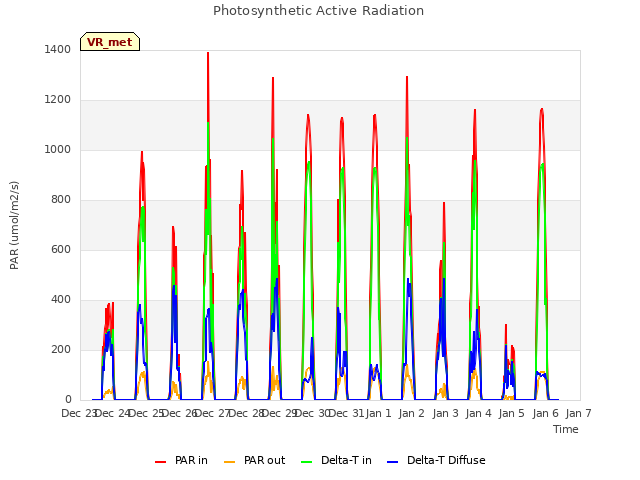
Task: Click the 400 y-axis tick label
Action: tap(61, 300)
